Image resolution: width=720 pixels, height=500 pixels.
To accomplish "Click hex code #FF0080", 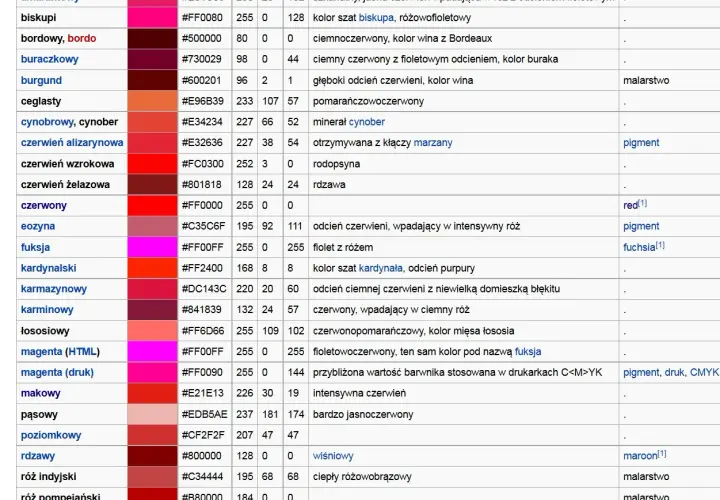I will [x=202, y=18].
